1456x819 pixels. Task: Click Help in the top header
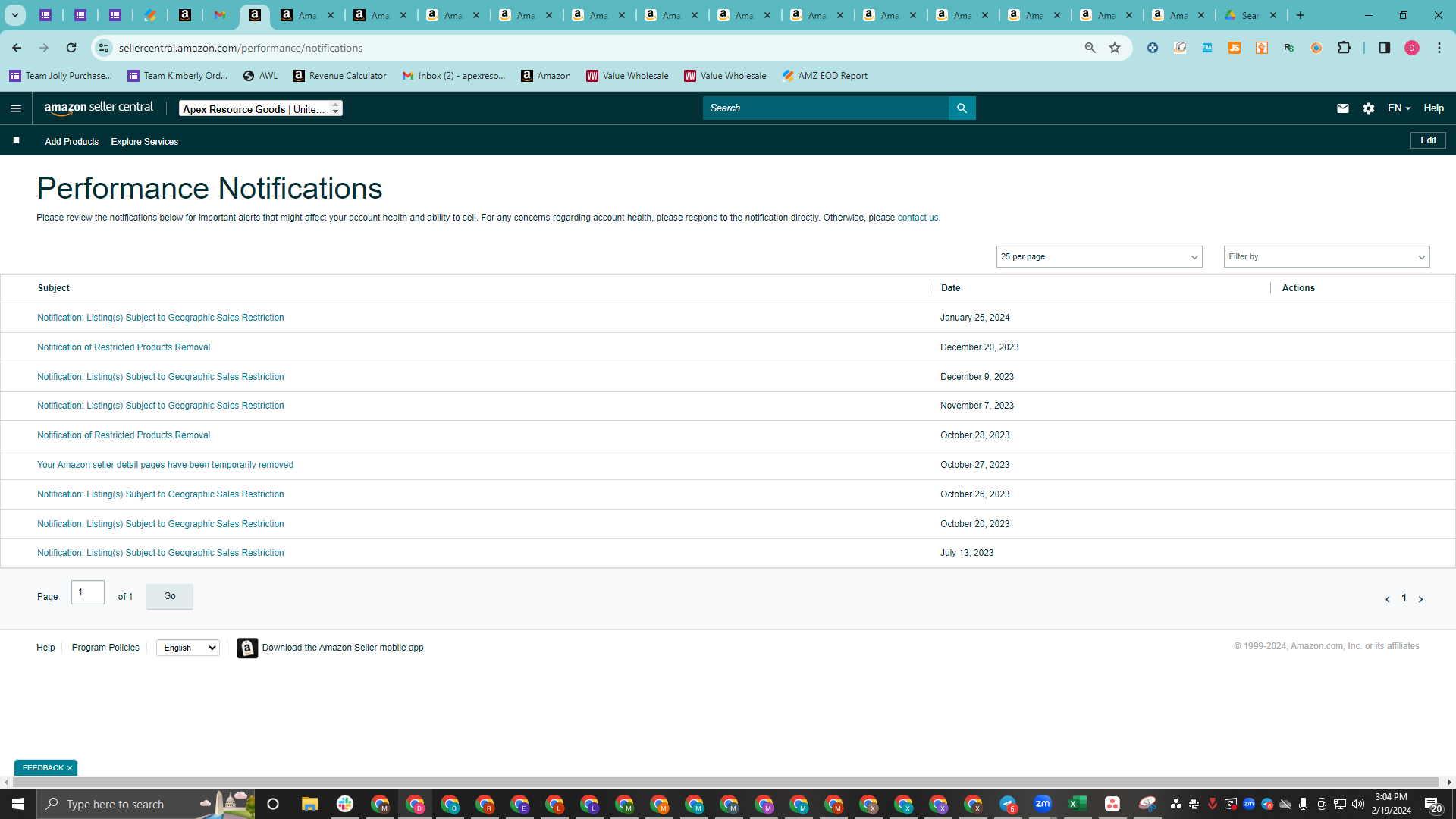(1433, 108)
